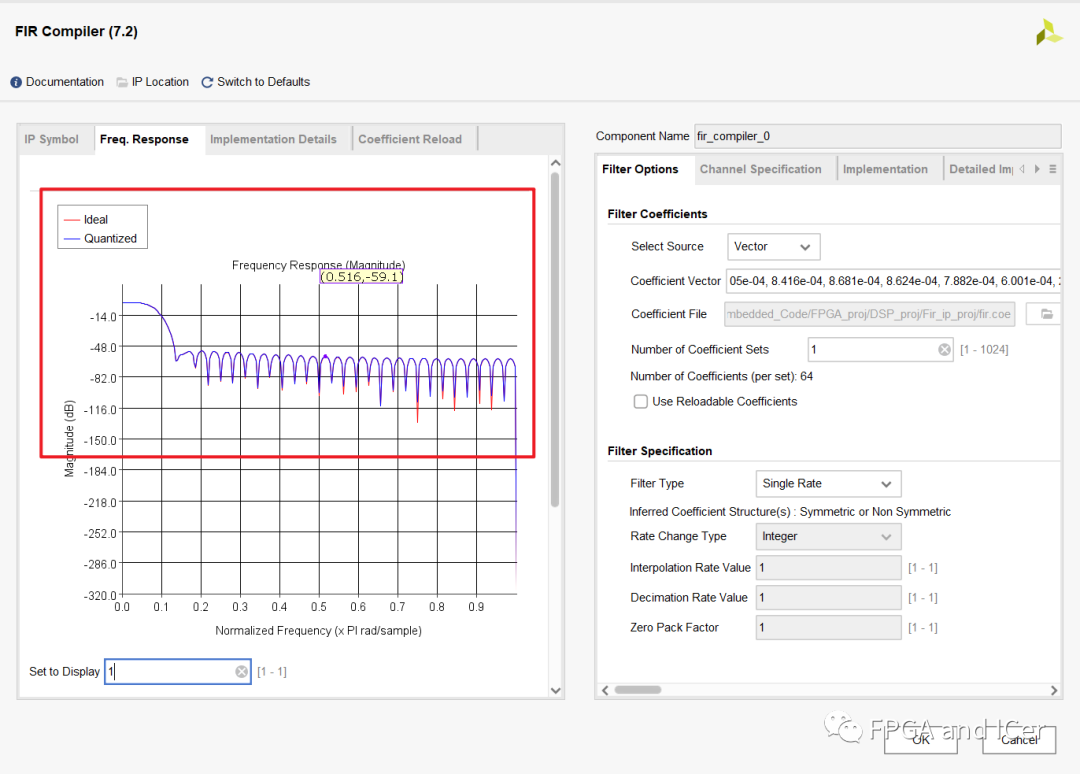Click Switch to Defaults
Viewport: 1080px width, 774px height.
[264, 82]
